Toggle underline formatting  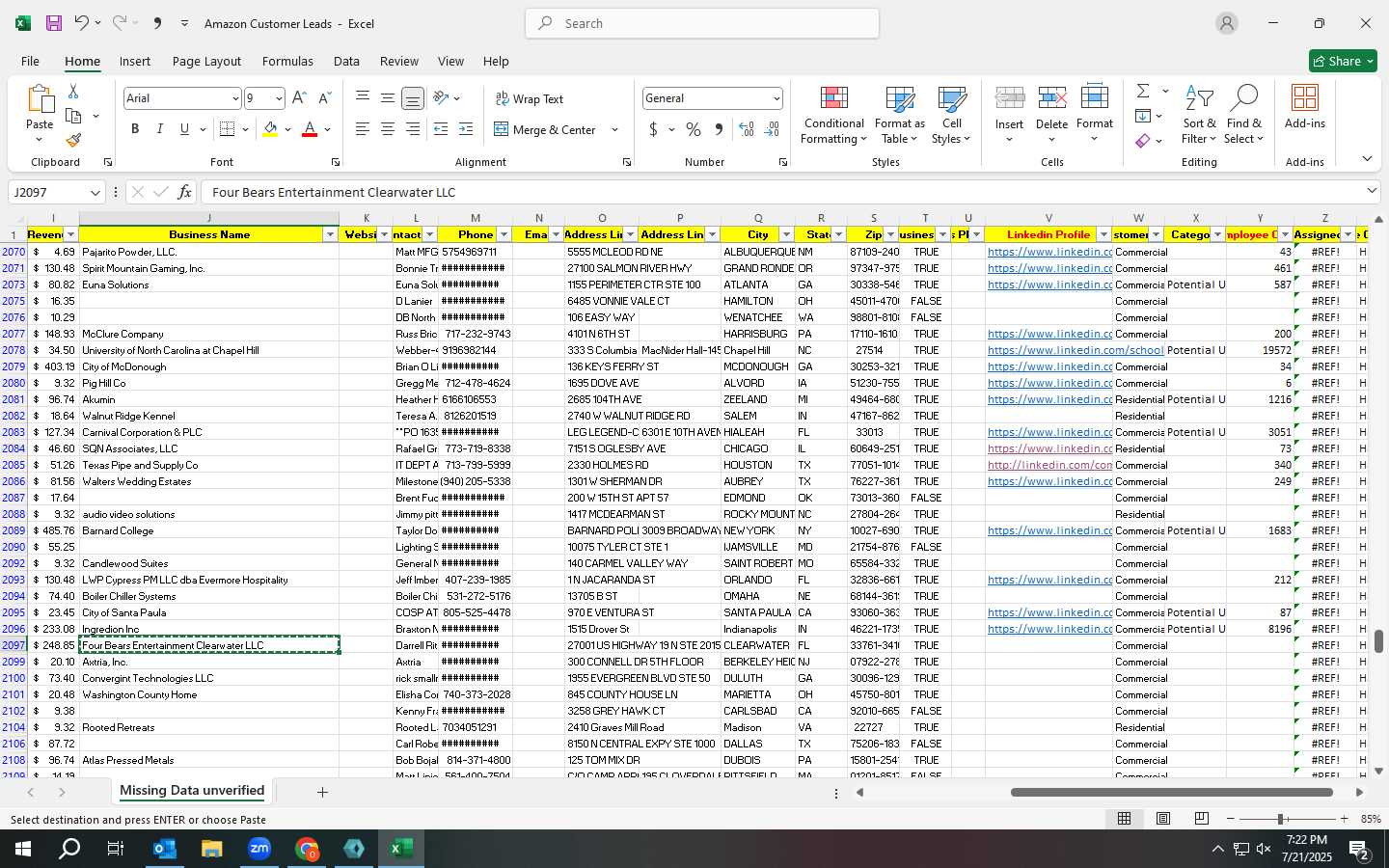coord(184,129)
